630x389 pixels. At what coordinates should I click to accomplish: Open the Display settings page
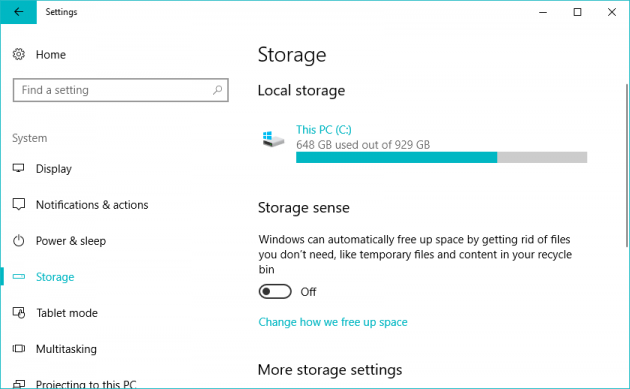point(53,169)
